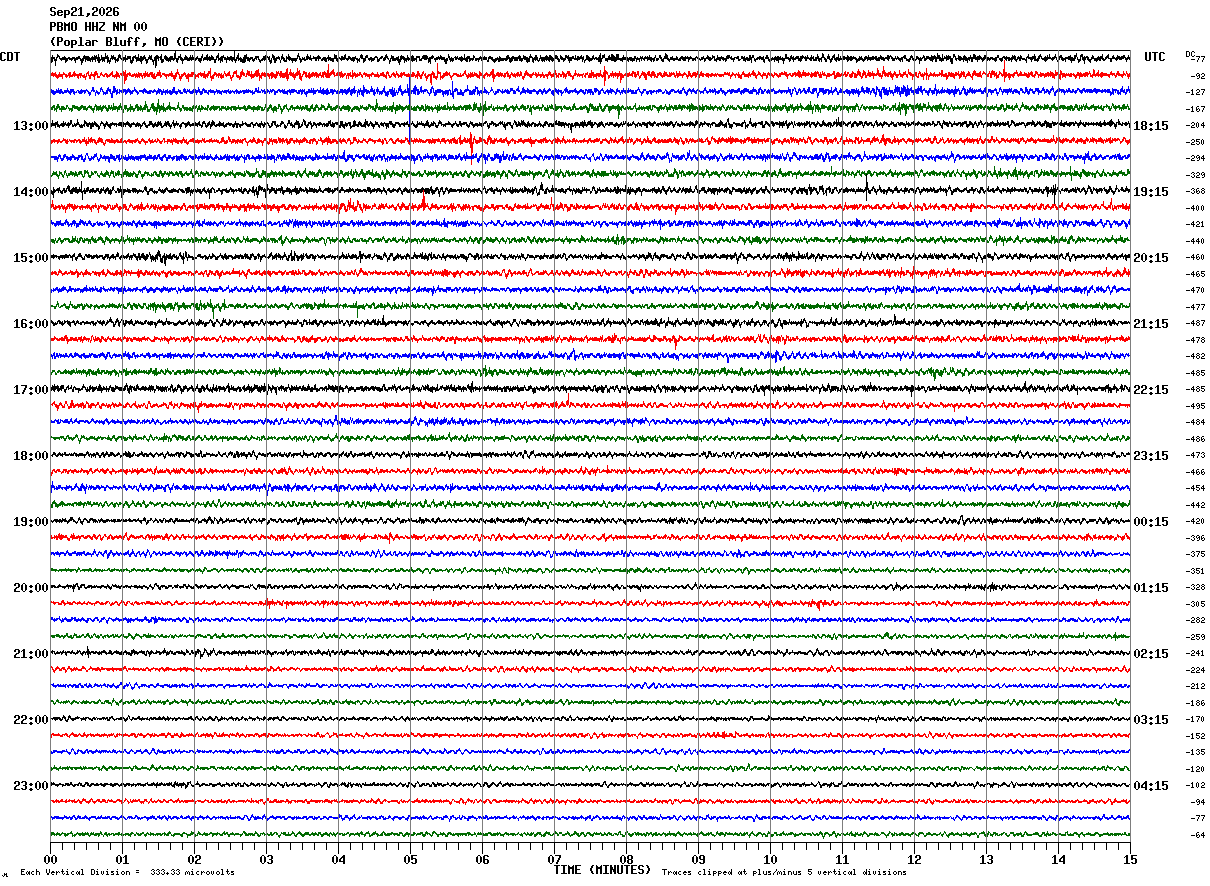
Task: Select the 23:00 CDT time label
Action: coord(31,785)
